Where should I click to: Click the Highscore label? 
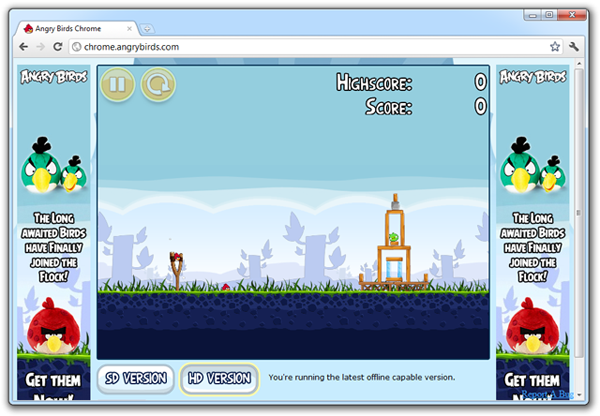(374, 82)
